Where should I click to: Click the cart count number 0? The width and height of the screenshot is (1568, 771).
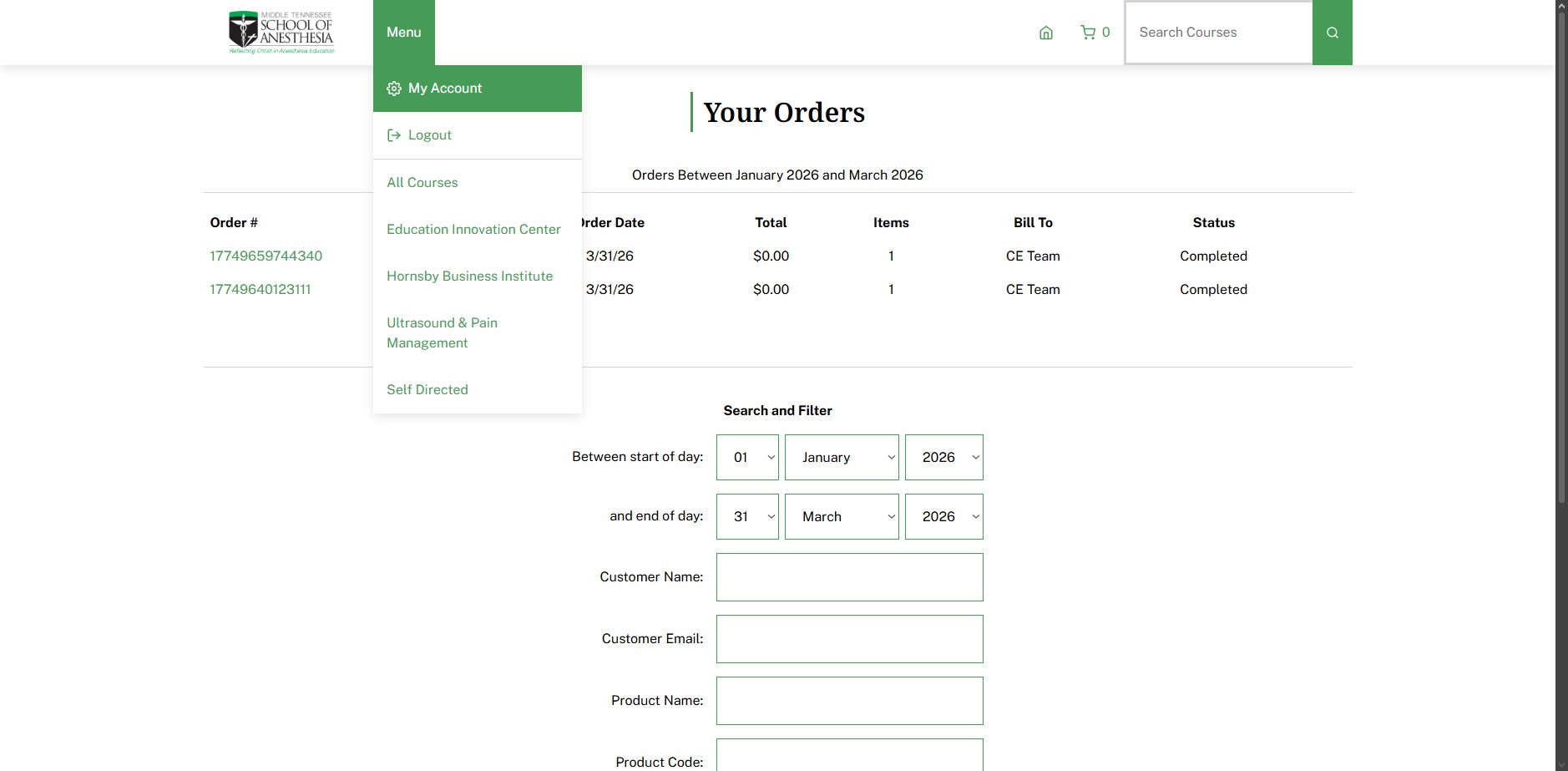tap(1105, 33)
